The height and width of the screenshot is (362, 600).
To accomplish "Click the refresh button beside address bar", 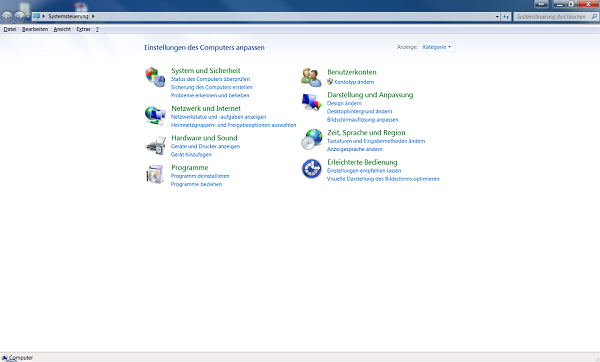I will tap(506, 16).
